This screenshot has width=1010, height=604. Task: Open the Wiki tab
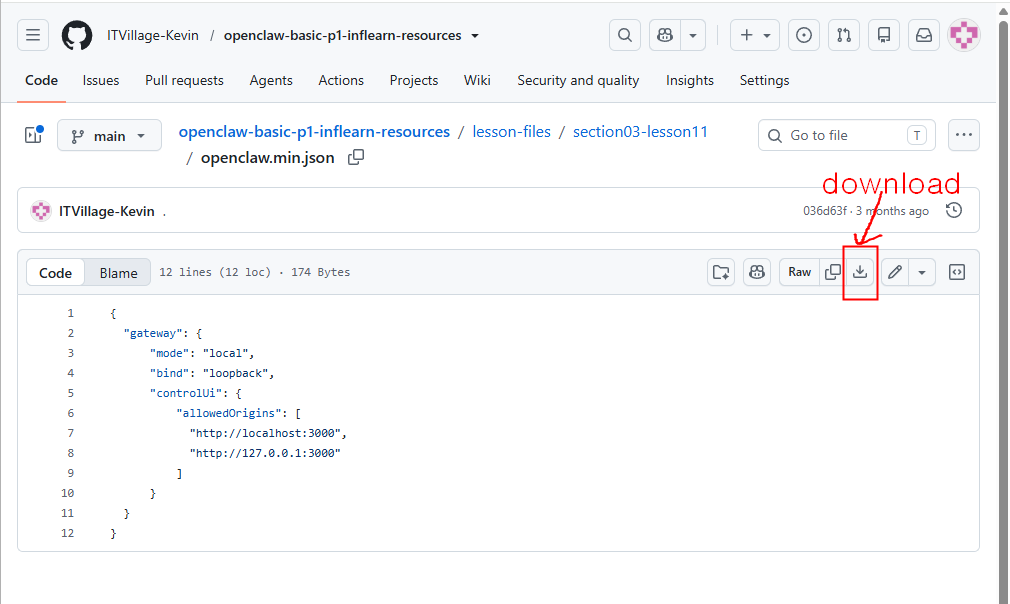pyautogui.click(x=477, y=80)
